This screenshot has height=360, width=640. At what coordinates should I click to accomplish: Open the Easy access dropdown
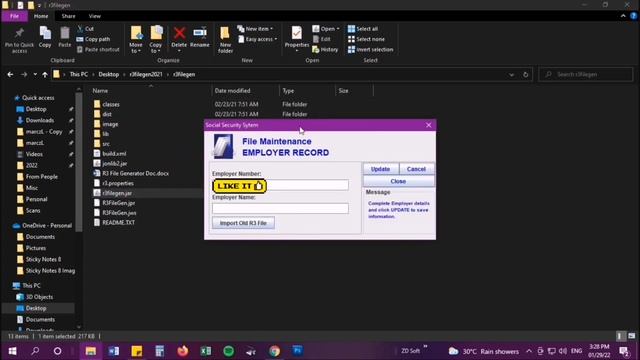tap(258, 39)
